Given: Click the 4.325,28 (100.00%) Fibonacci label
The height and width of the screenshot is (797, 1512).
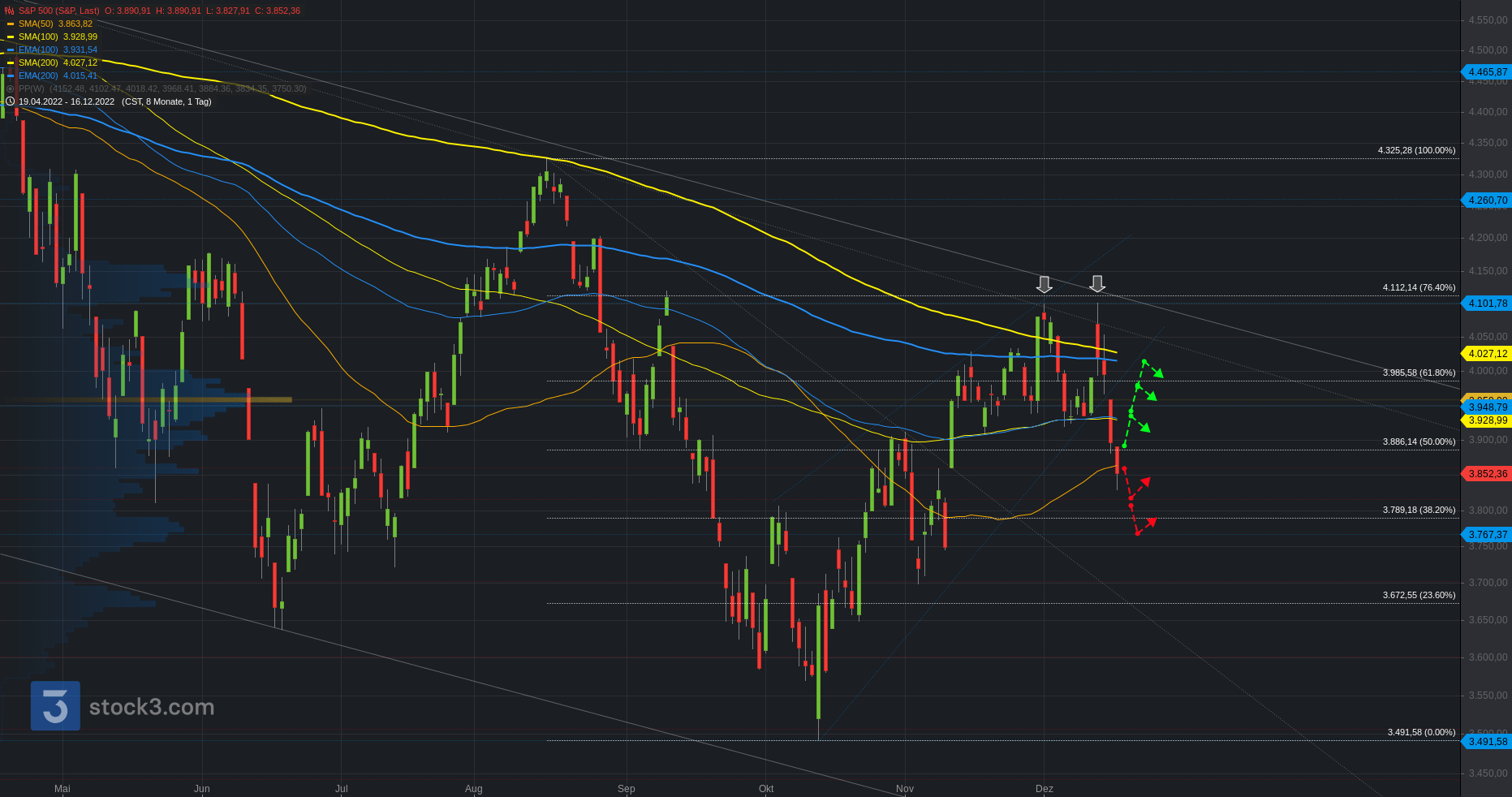Looking at the screenshot, I should (1416, 150).
